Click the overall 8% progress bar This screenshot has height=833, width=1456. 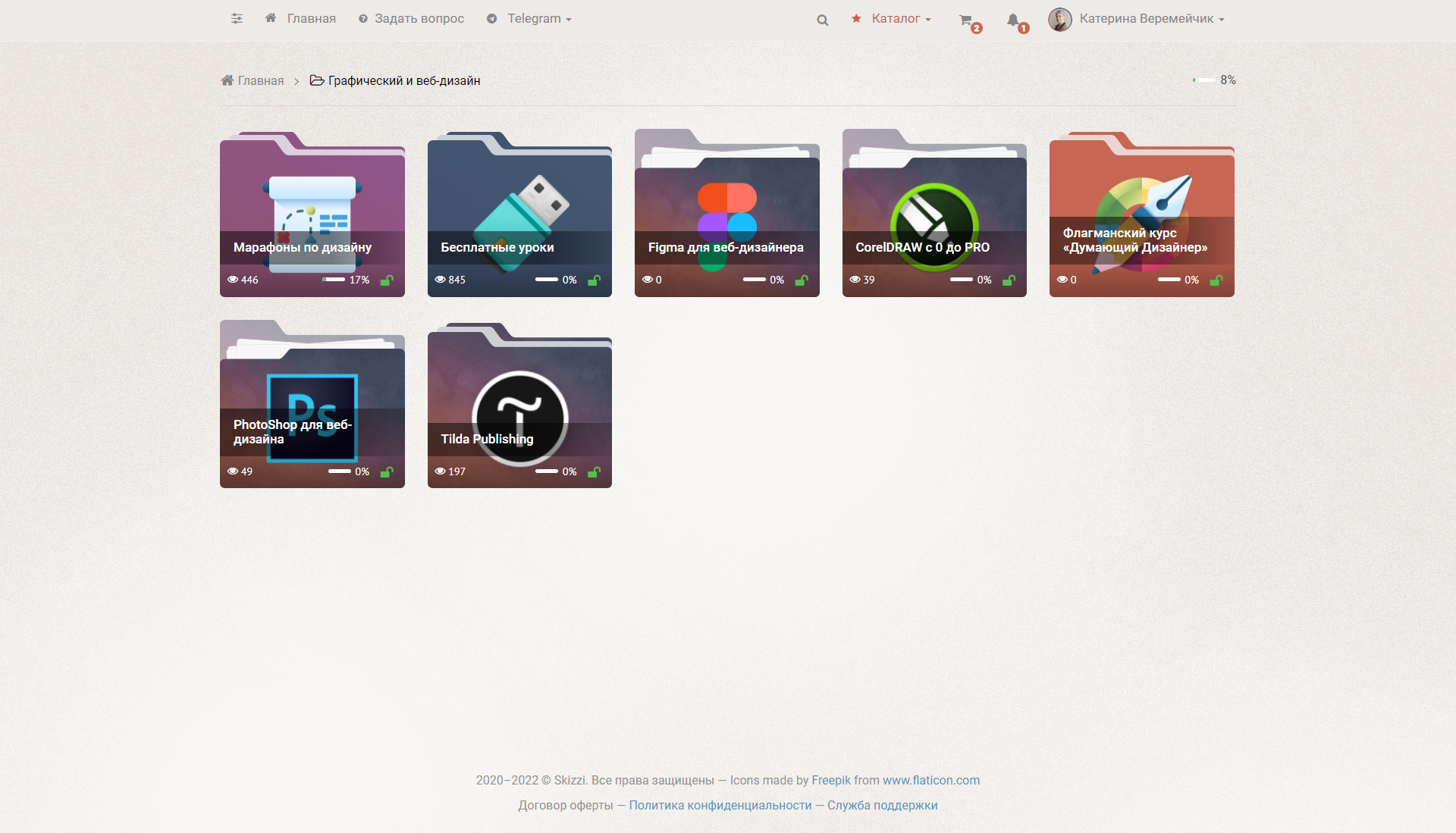1204,80
